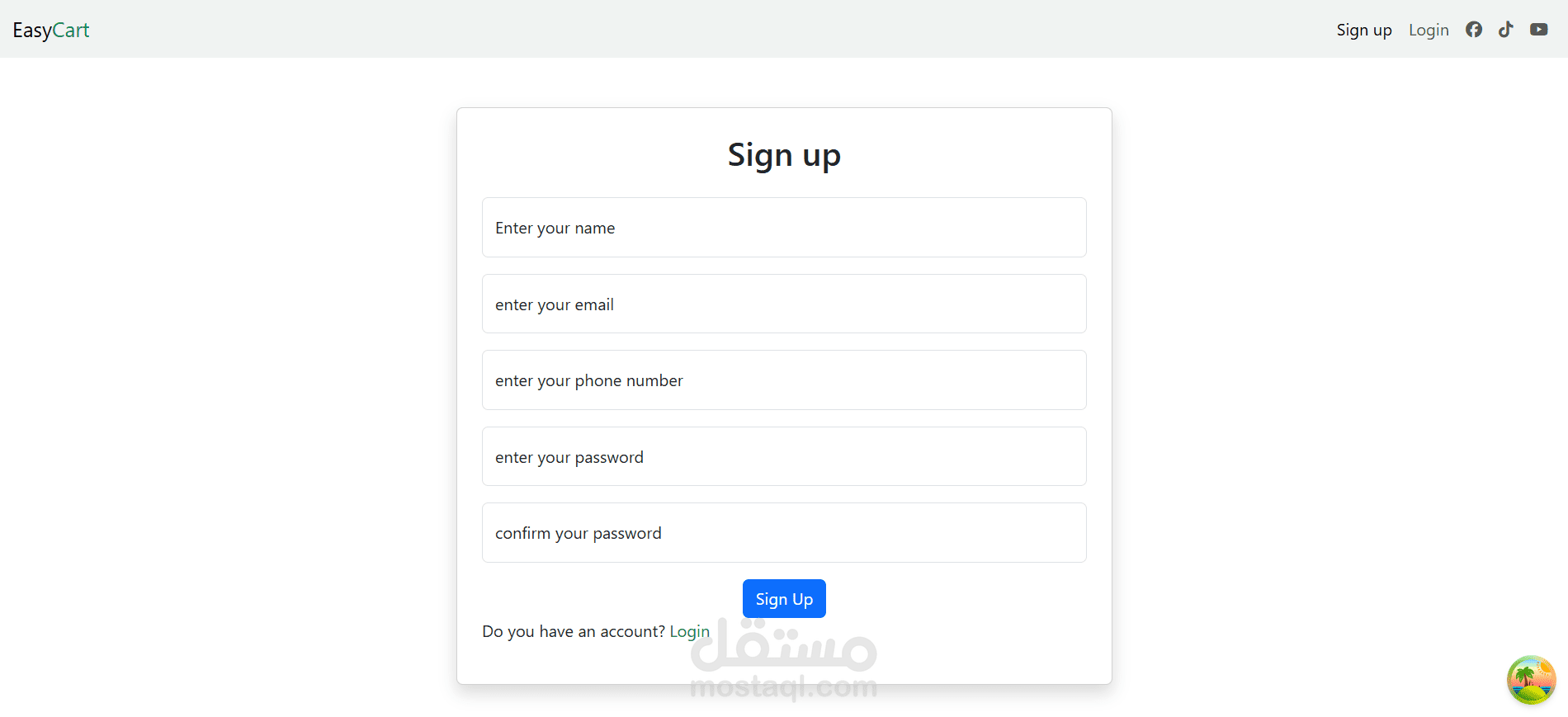Click the 'Enter your name' field
The width and height of the screenshot is (1568, 717).
click(783, 227)
